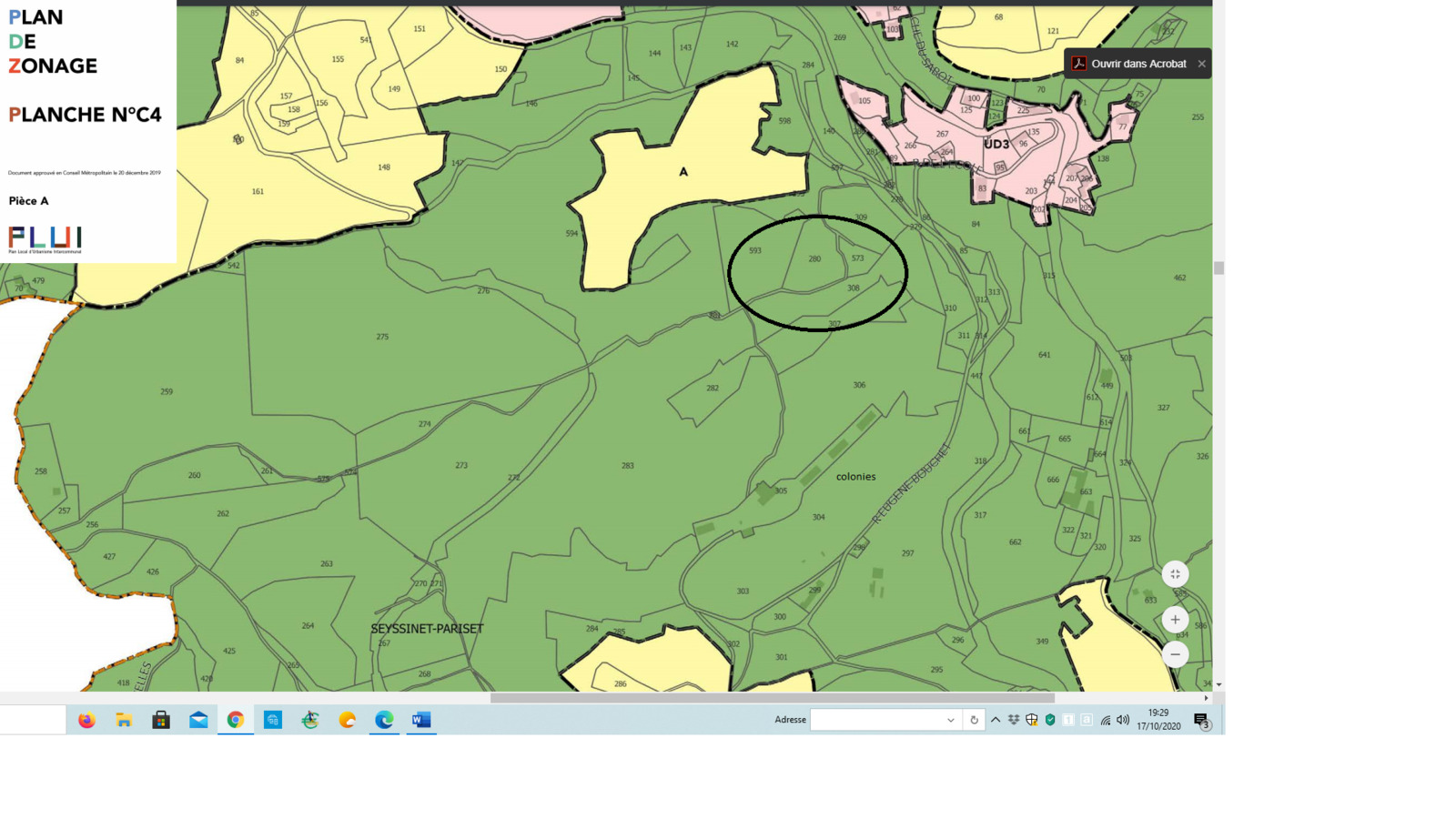Open the Mail app in taskbar
The image size is (1456, 819).
[x=198, y=720]
